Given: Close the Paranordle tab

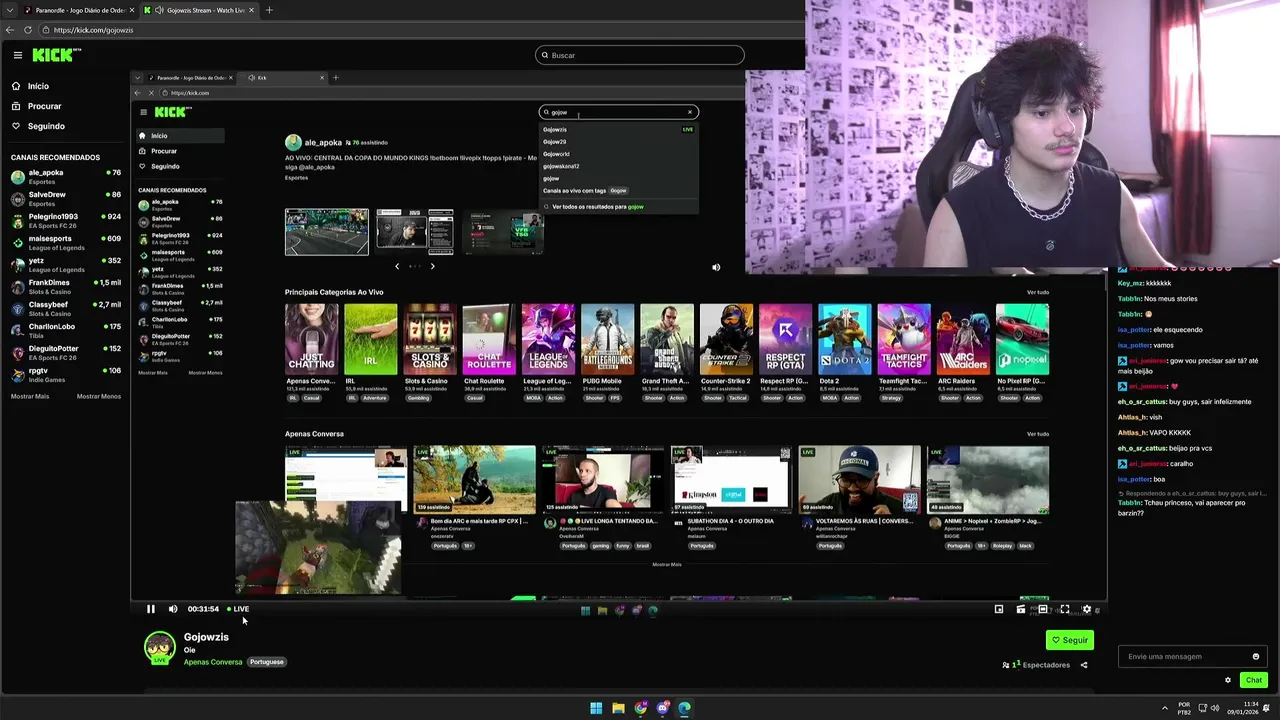Looking at the screenshot, I should click(133, 10).
